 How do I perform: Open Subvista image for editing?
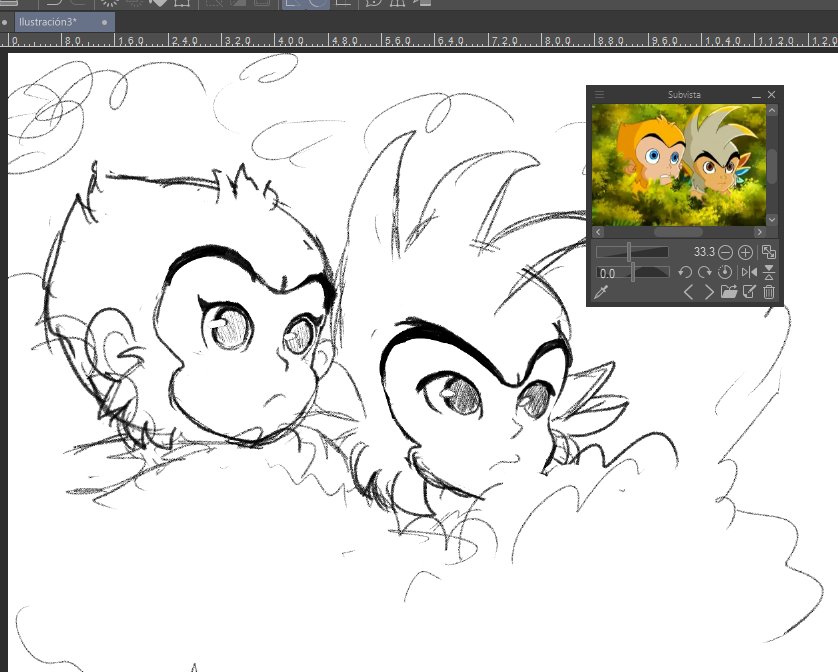click(x=749, y=292)
